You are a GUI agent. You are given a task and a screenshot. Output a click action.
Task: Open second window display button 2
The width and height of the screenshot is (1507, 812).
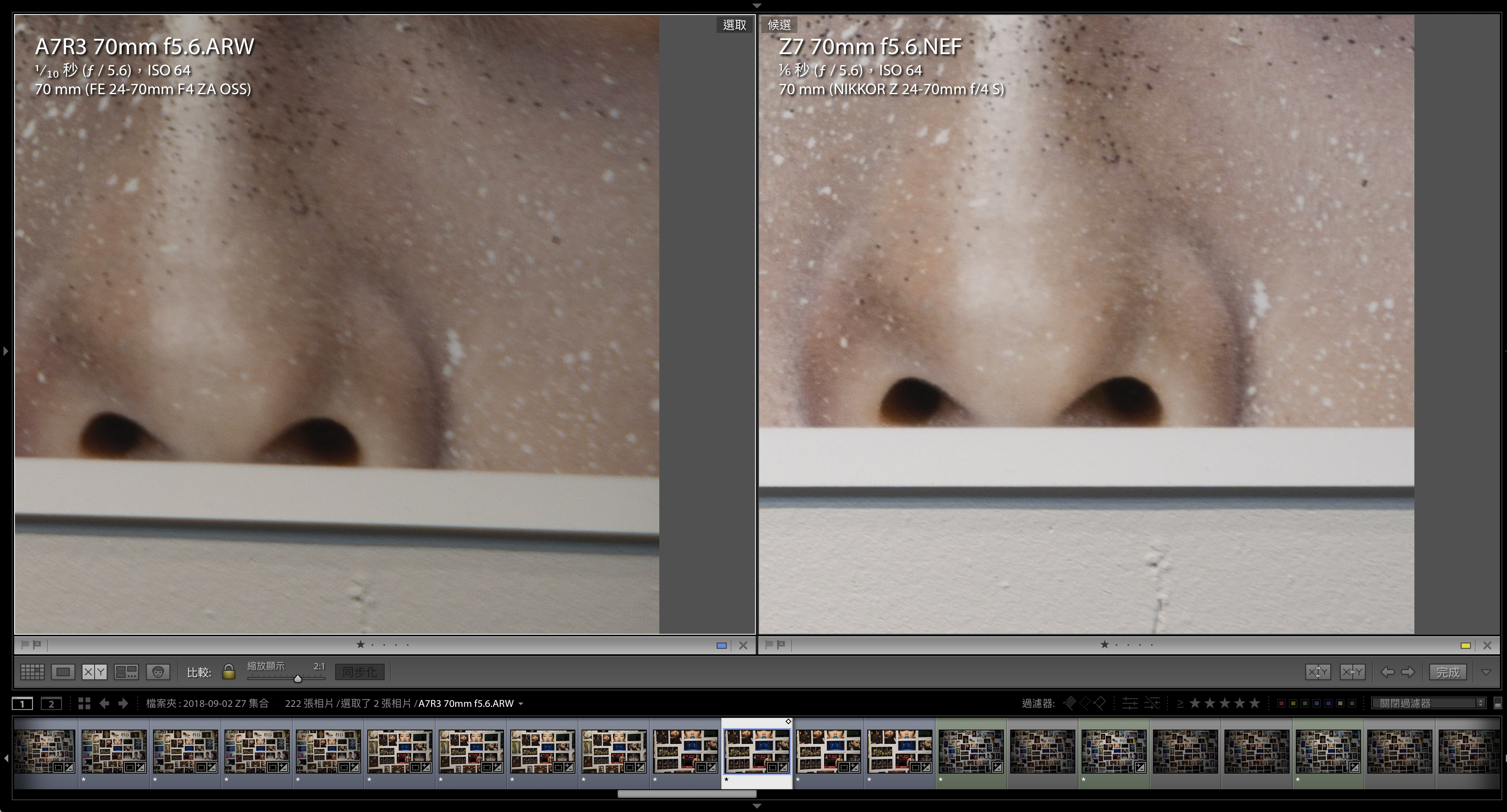(51, 703)
